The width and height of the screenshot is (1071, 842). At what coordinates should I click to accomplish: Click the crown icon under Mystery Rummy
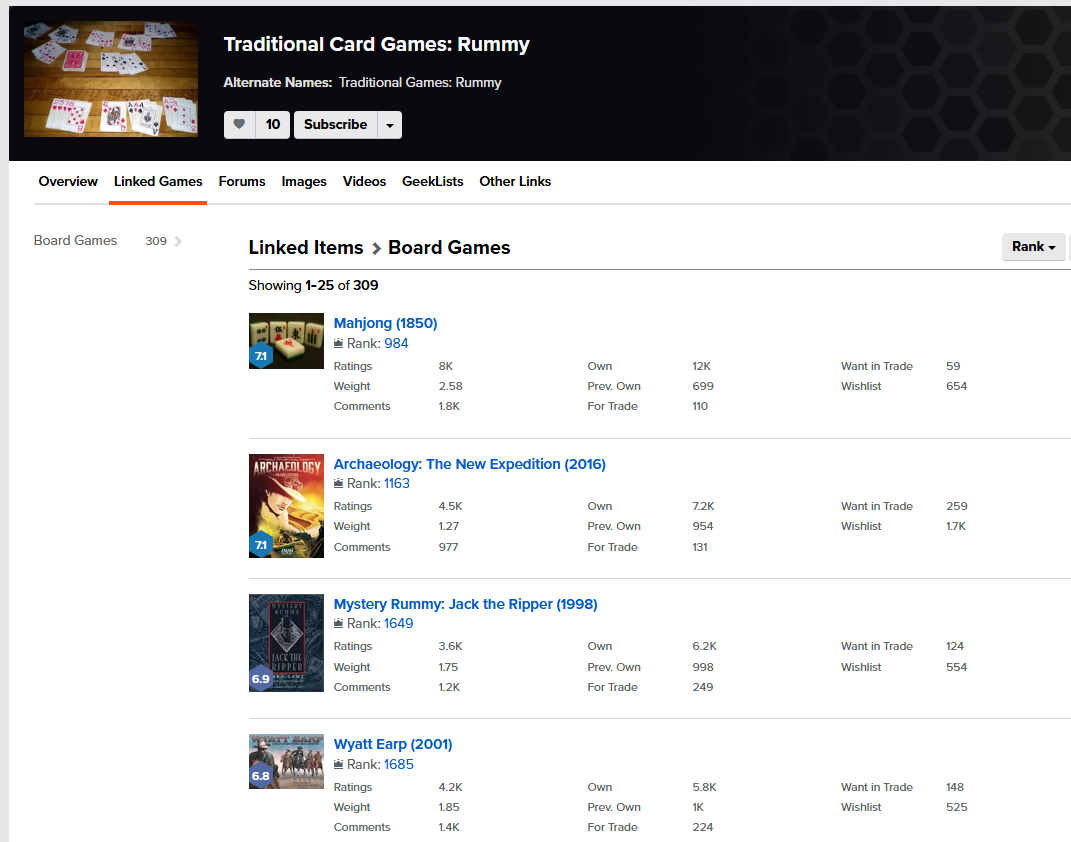pos(338,623)
